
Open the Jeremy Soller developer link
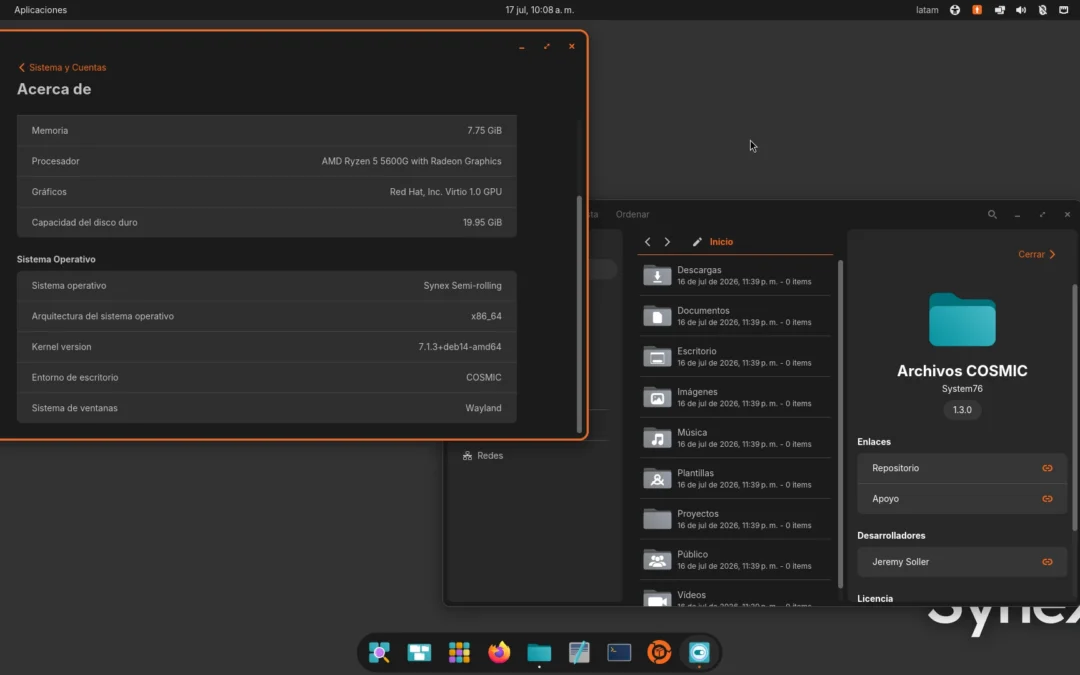962,562
